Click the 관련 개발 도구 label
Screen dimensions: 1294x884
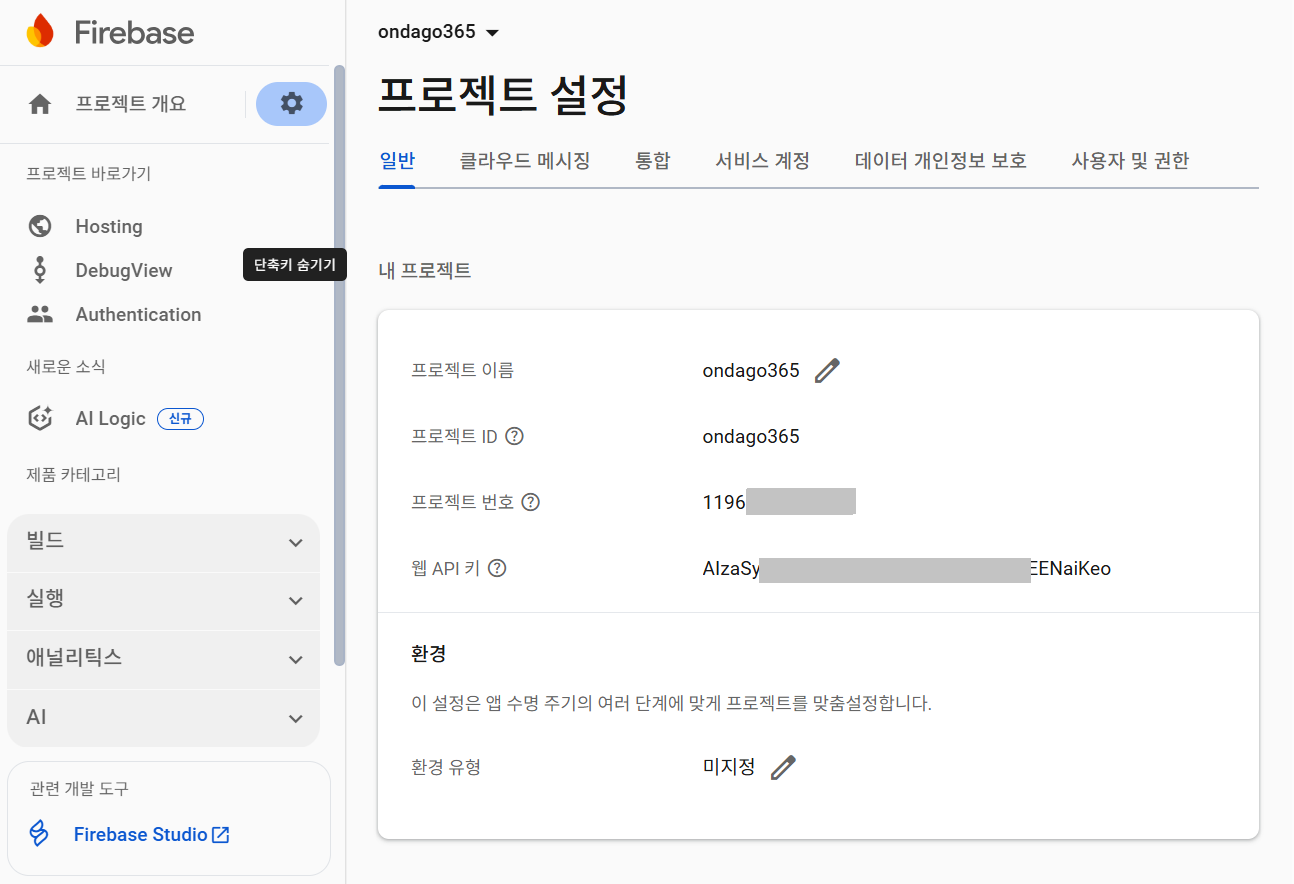point(79,789)
